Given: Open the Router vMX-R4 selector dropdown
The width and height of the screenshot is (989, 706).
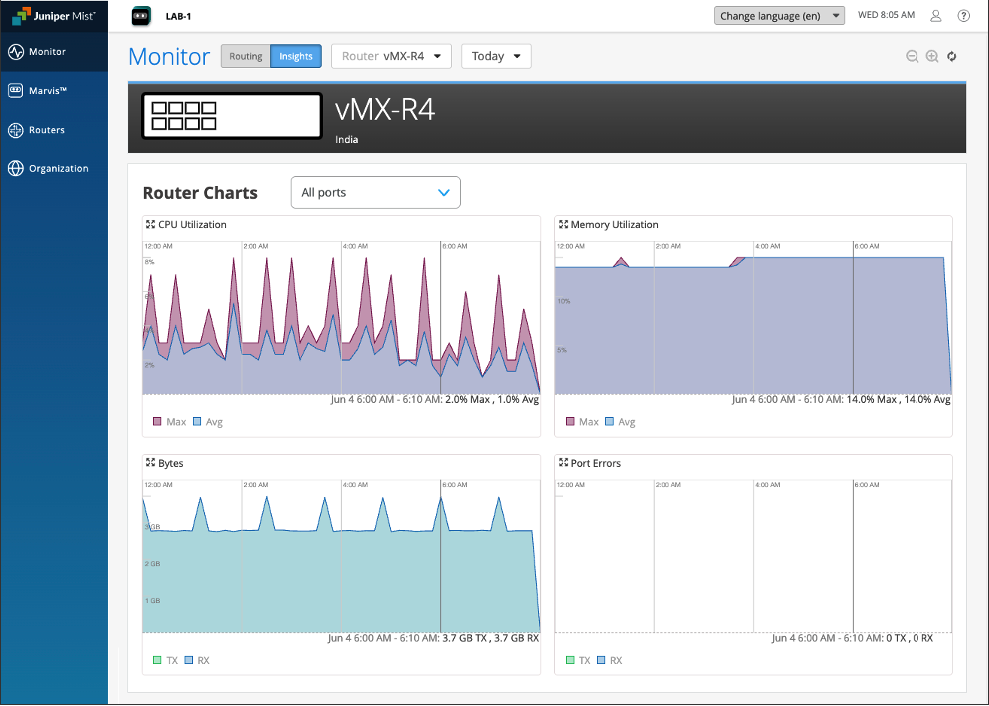Looking at the screenshot, I should 391,56.
